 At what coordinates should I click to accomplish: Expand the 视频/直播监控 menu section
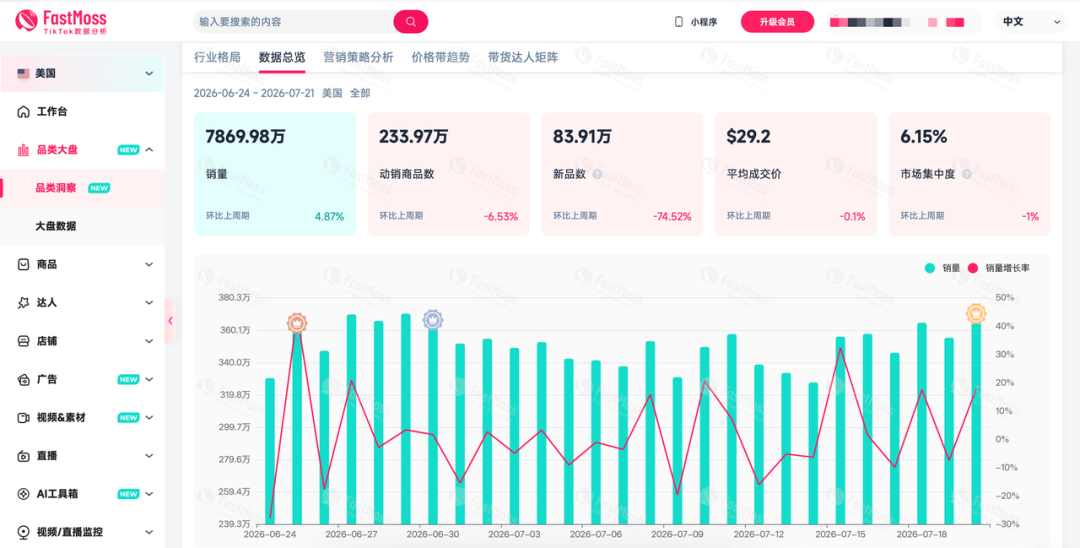click(149, 532)
